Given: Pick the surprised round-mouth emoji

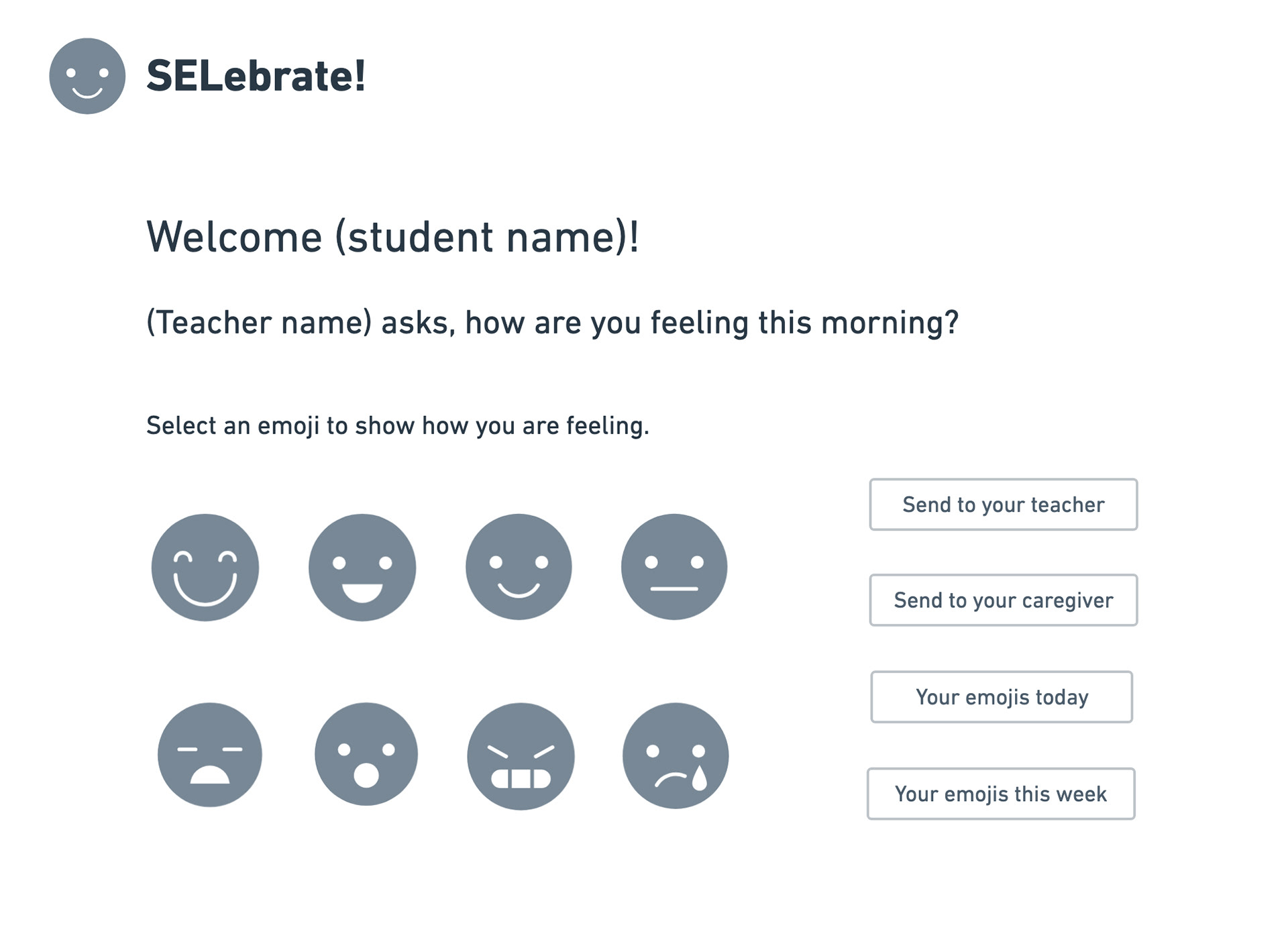Looking at the screenshot, I should click(x=366, y=754).
